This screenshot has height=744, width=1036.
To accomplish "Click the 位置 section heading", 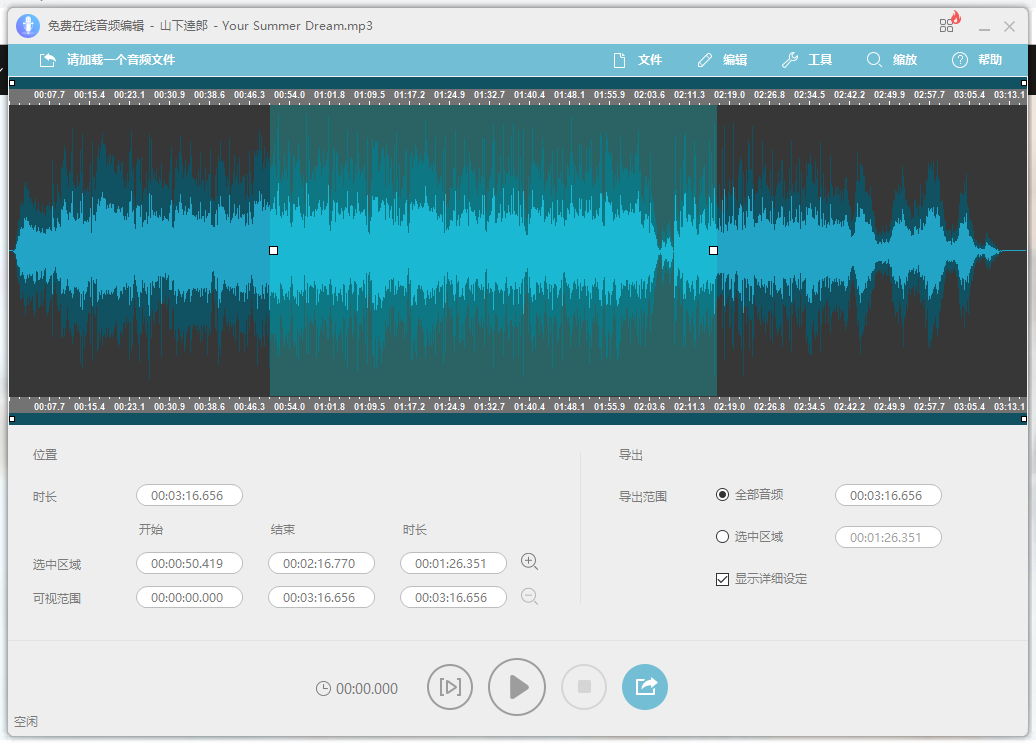I will click(45, 455).
